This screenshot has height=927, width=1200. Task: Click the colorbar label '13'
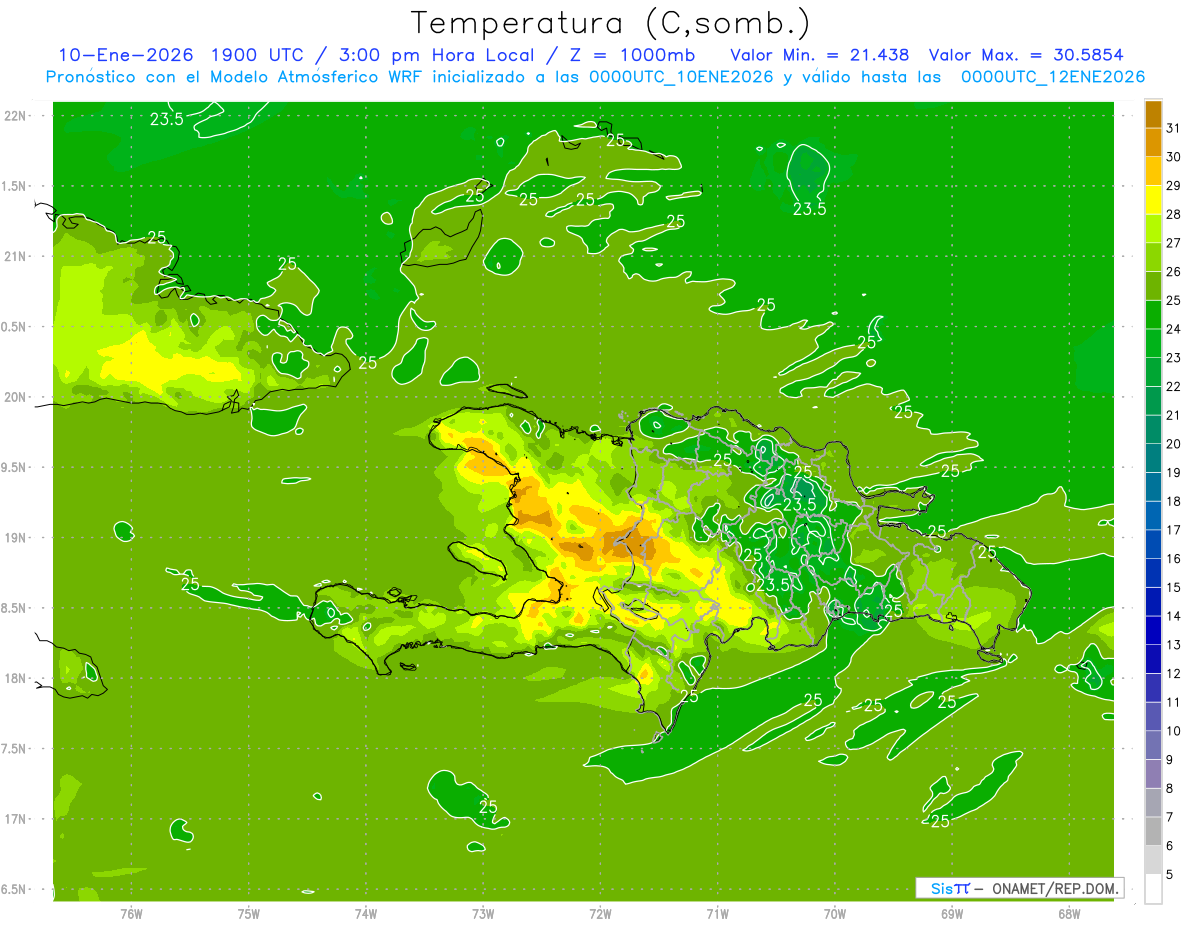point(1174,645)
